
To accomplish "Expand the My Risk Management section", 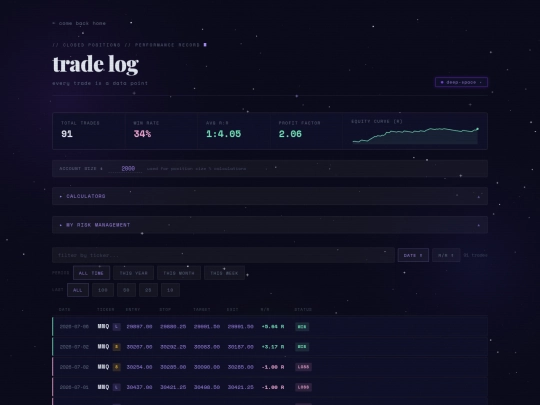I will point(270,225).
